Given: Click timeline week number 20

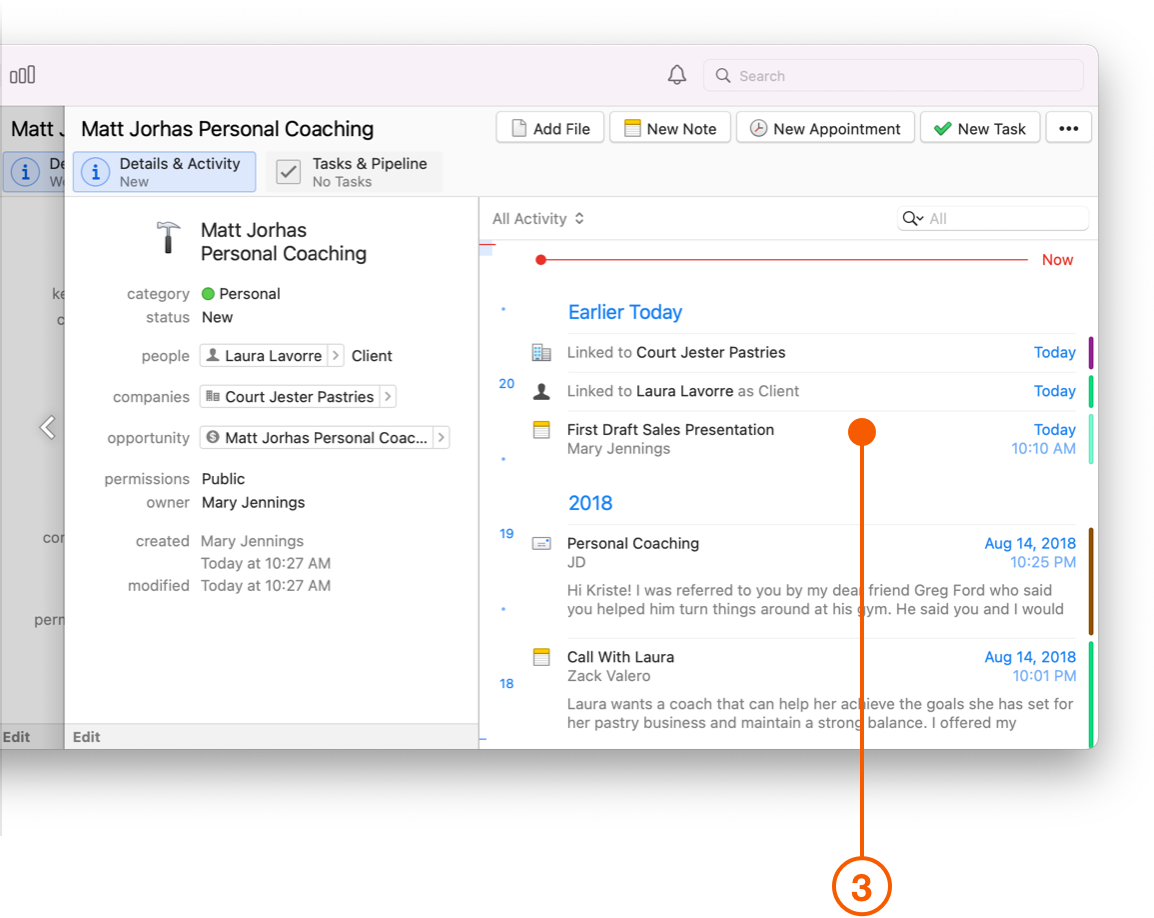Looking at the screenshot, I should click(506, 384).
